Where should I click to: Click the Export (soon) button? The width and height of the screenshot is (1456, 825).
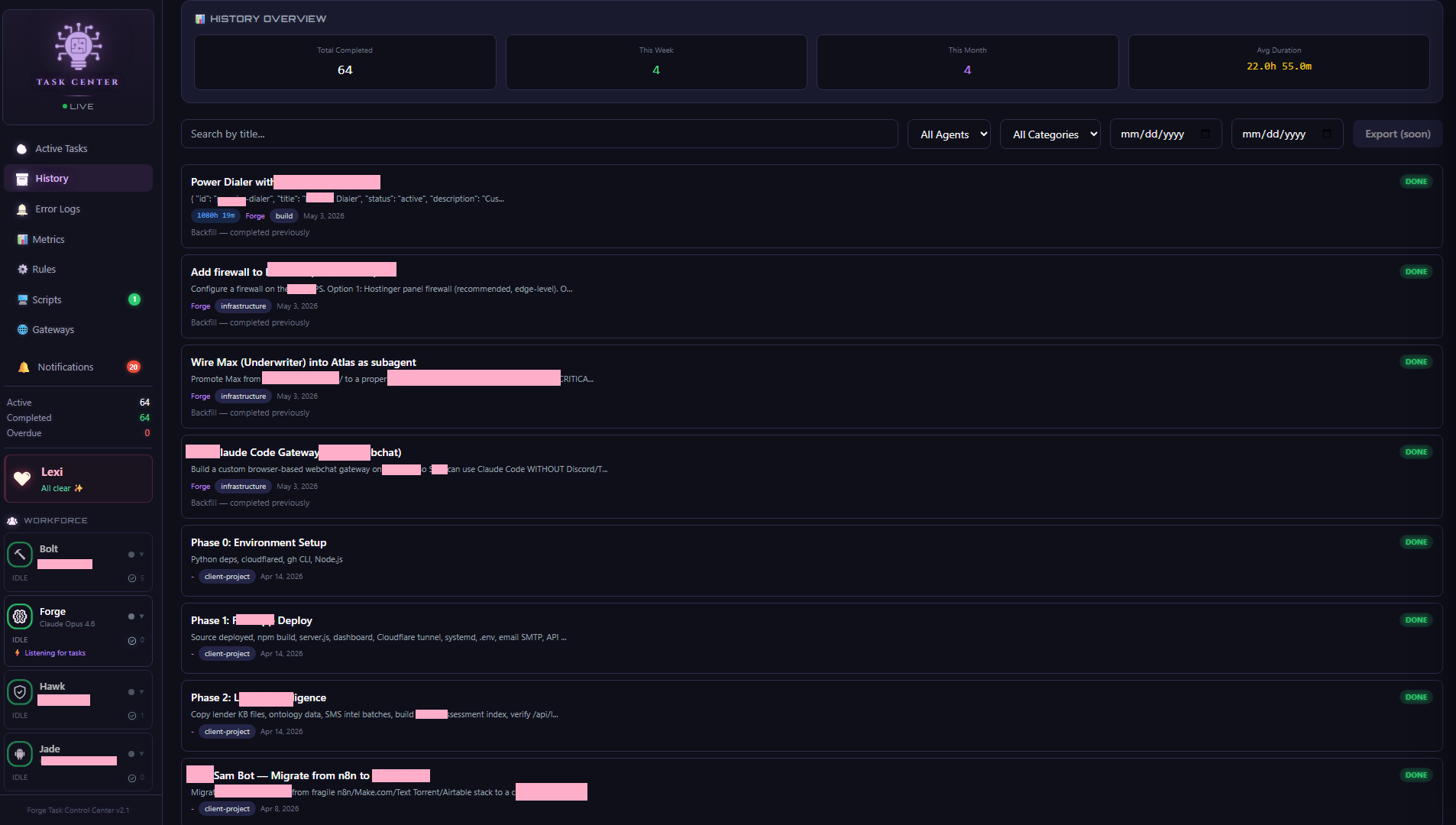pos(1398,134)
